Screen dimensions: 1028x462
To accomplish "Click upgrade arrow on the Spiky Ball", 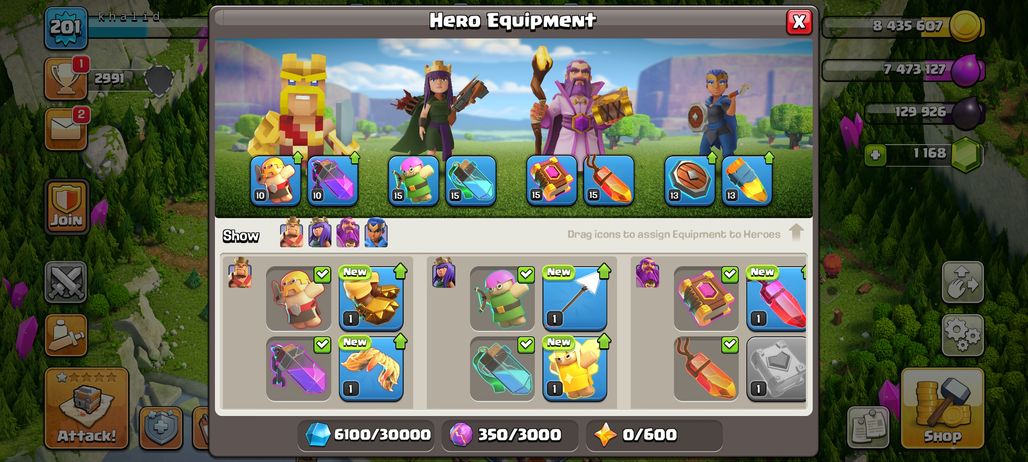I will [x=400, y=271].
